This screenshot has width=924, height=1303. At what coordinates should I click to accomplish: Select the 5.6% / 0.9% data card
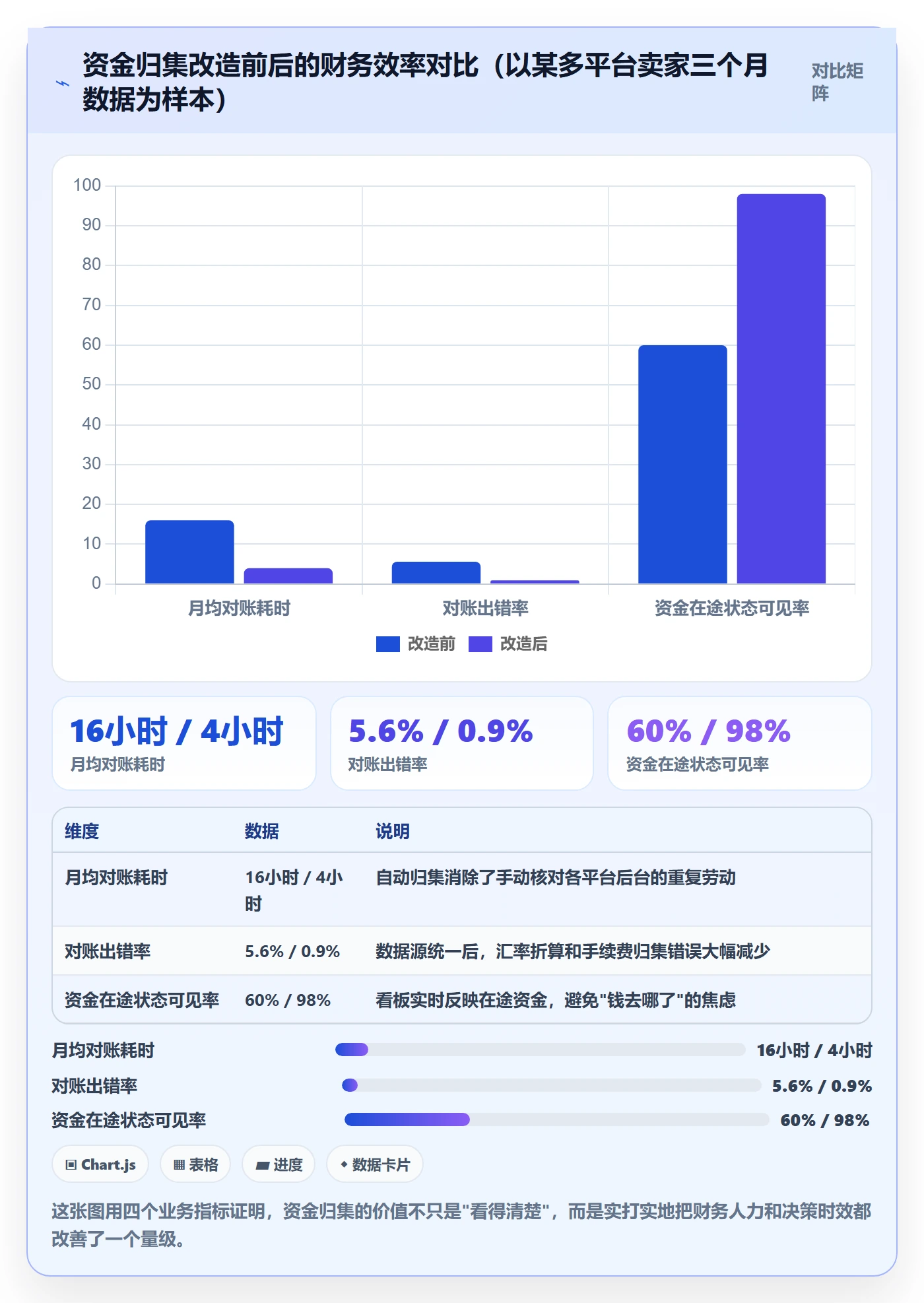(462, 743)
